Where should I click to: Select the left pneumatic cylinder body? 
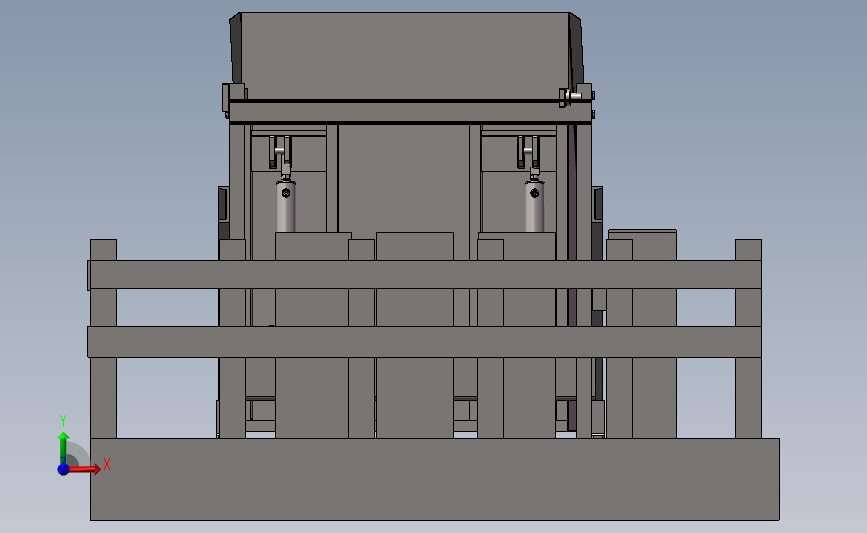(x=286, y=207)
